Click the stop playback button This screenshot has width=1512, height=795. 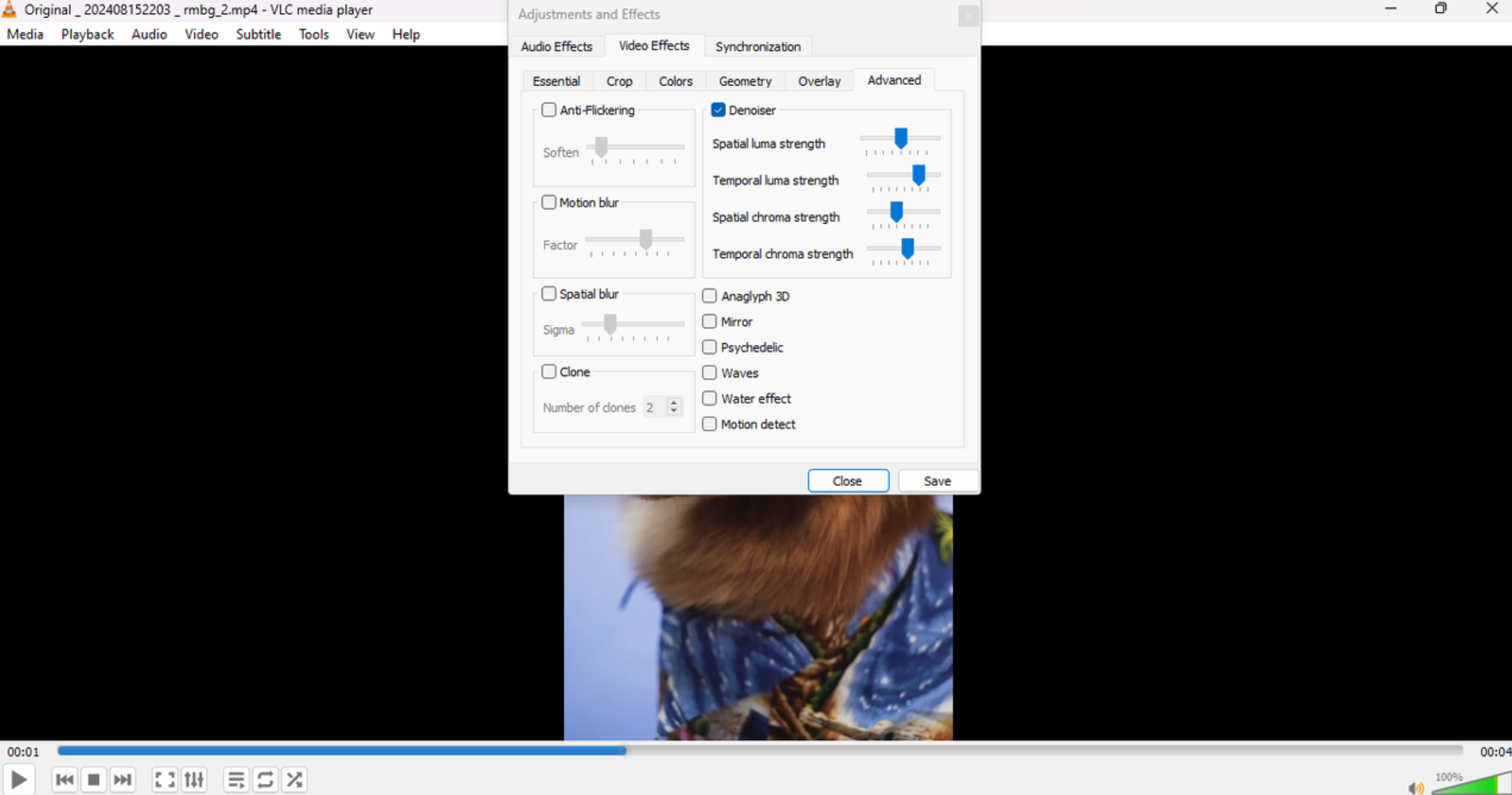[x=93, y=779]
